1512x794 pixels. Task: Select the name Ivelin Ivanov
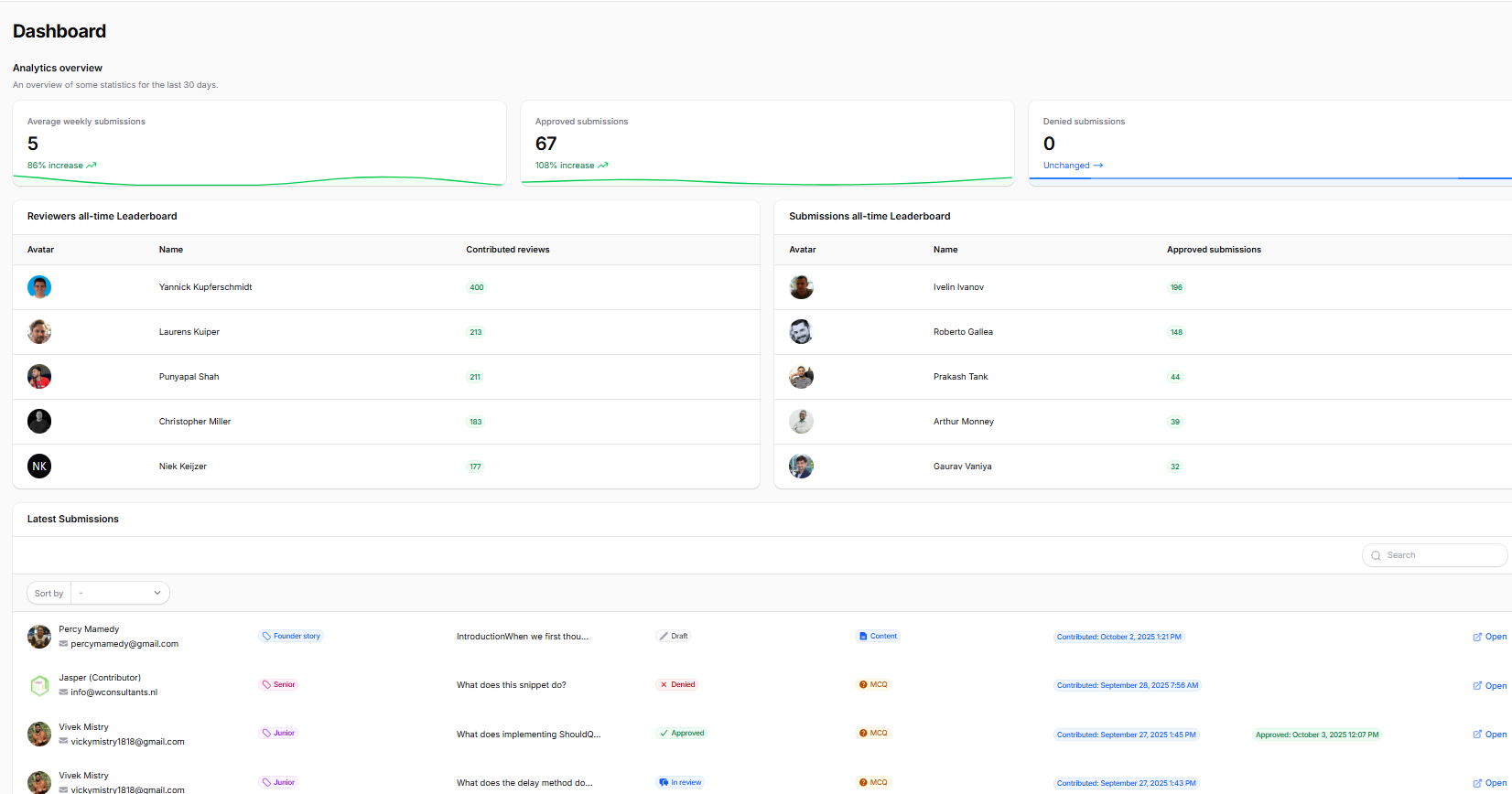[x=958, y=287]
